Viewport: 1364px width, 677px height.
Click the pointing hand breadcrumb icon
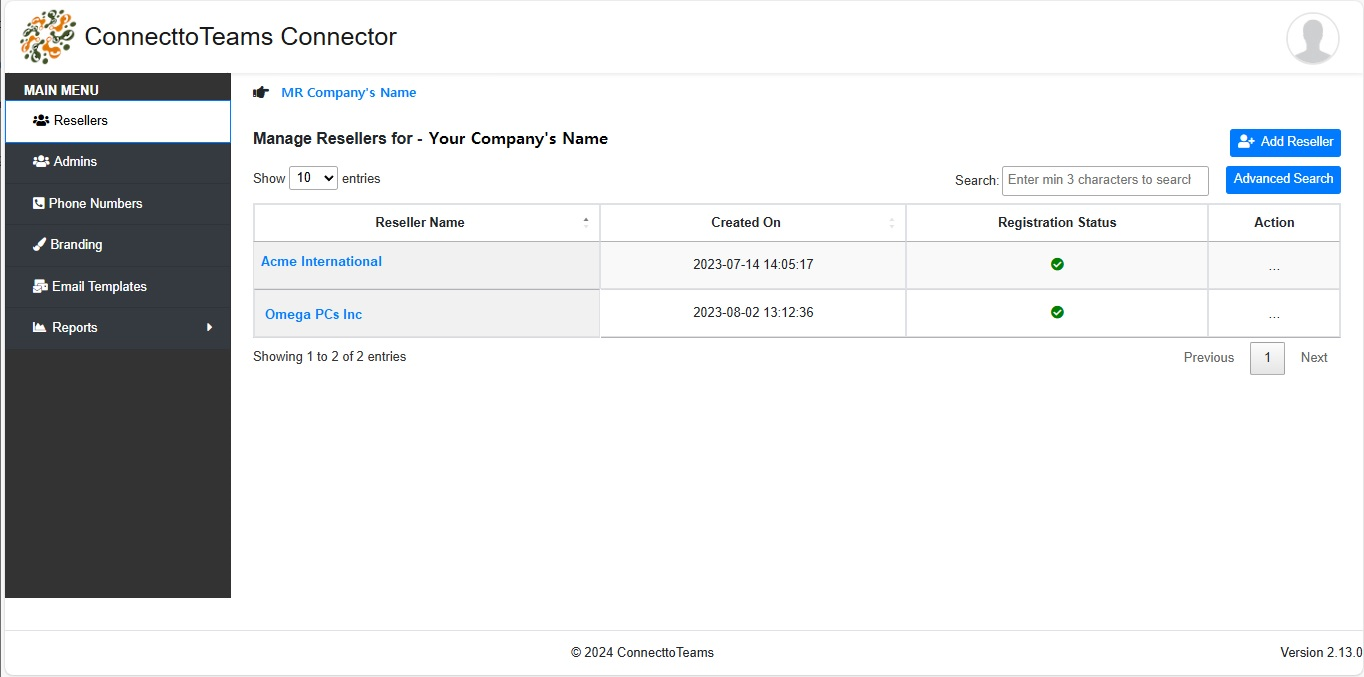[261, 92]
